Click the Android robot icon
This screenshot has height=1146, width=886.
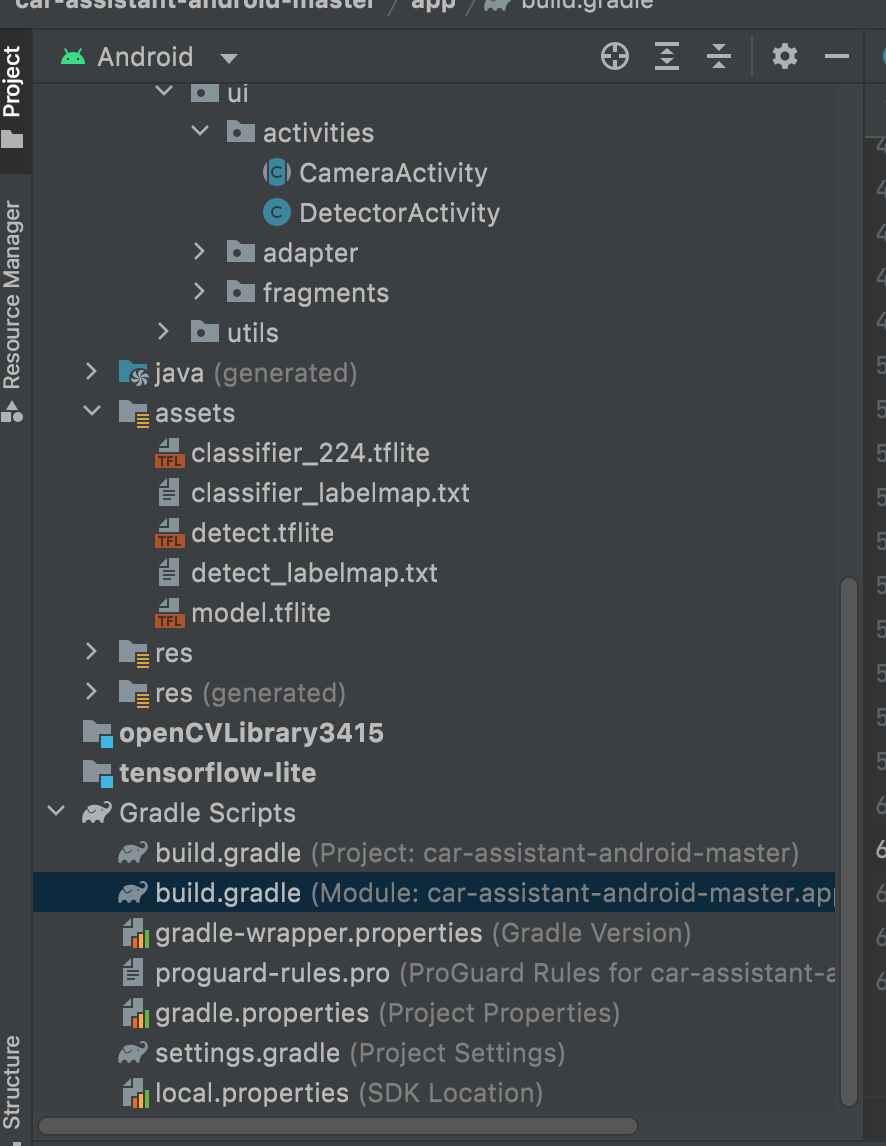point(73,56)
